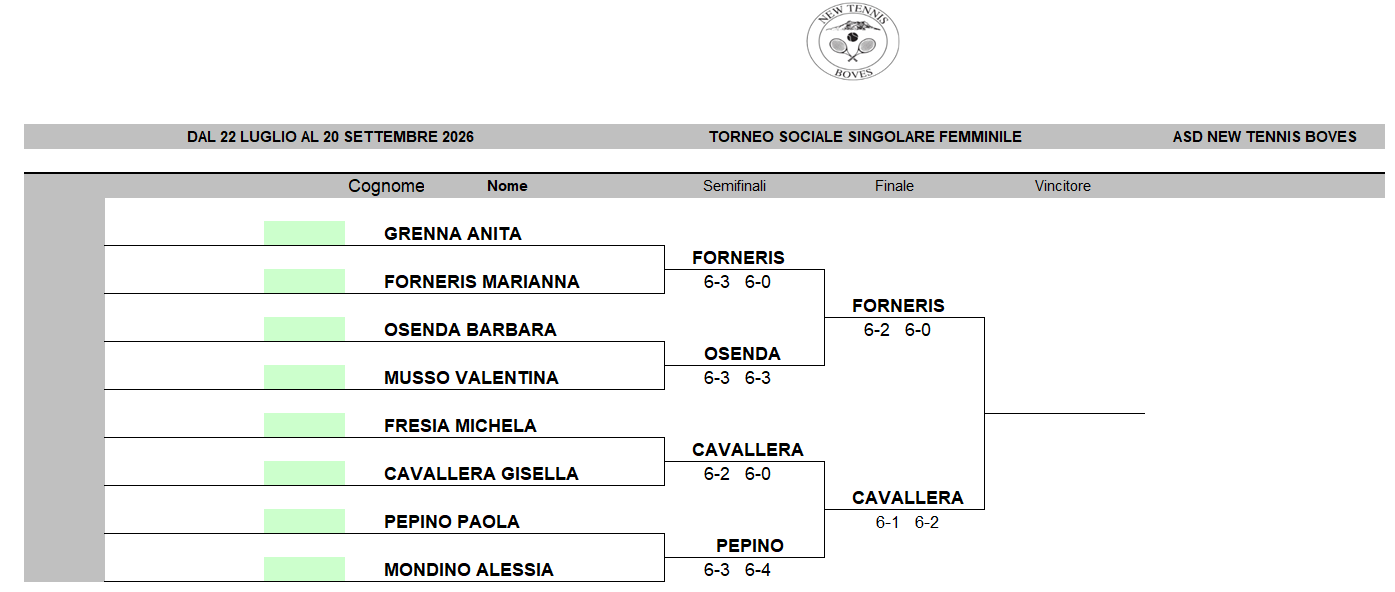Click the Semifinali column header
This screenshot has height=592, width=1395.
734,186
